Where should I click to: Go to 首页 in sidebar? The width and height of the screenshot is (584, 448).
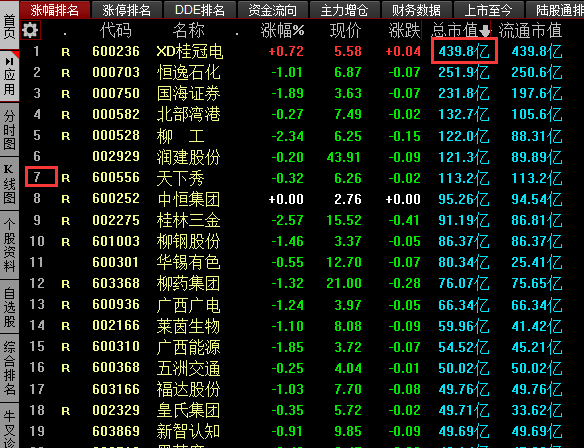coord(9,25)
